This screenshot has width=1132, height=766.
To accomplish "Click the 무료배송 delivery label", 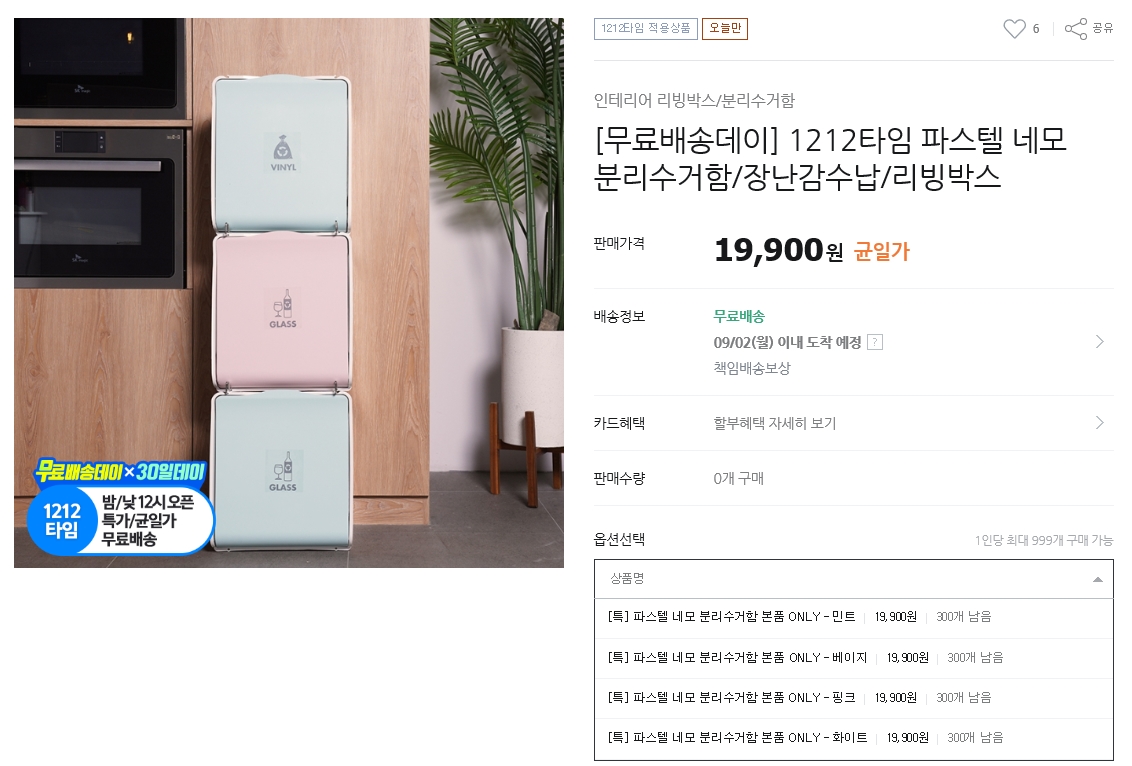I will [x=739, y=316].
